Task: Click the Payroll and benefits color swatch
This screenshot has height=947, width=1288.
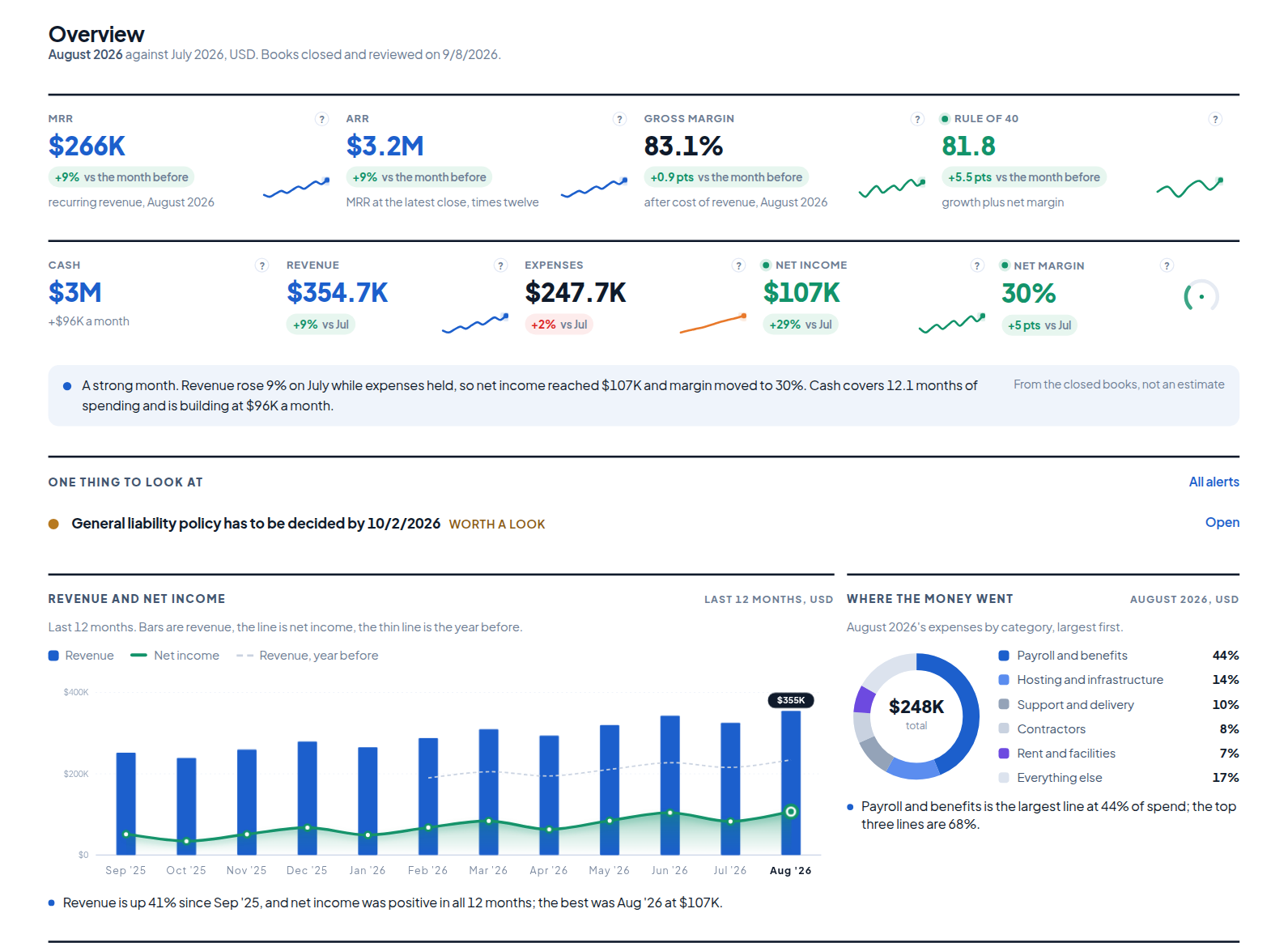Action: coord(1004,656)
